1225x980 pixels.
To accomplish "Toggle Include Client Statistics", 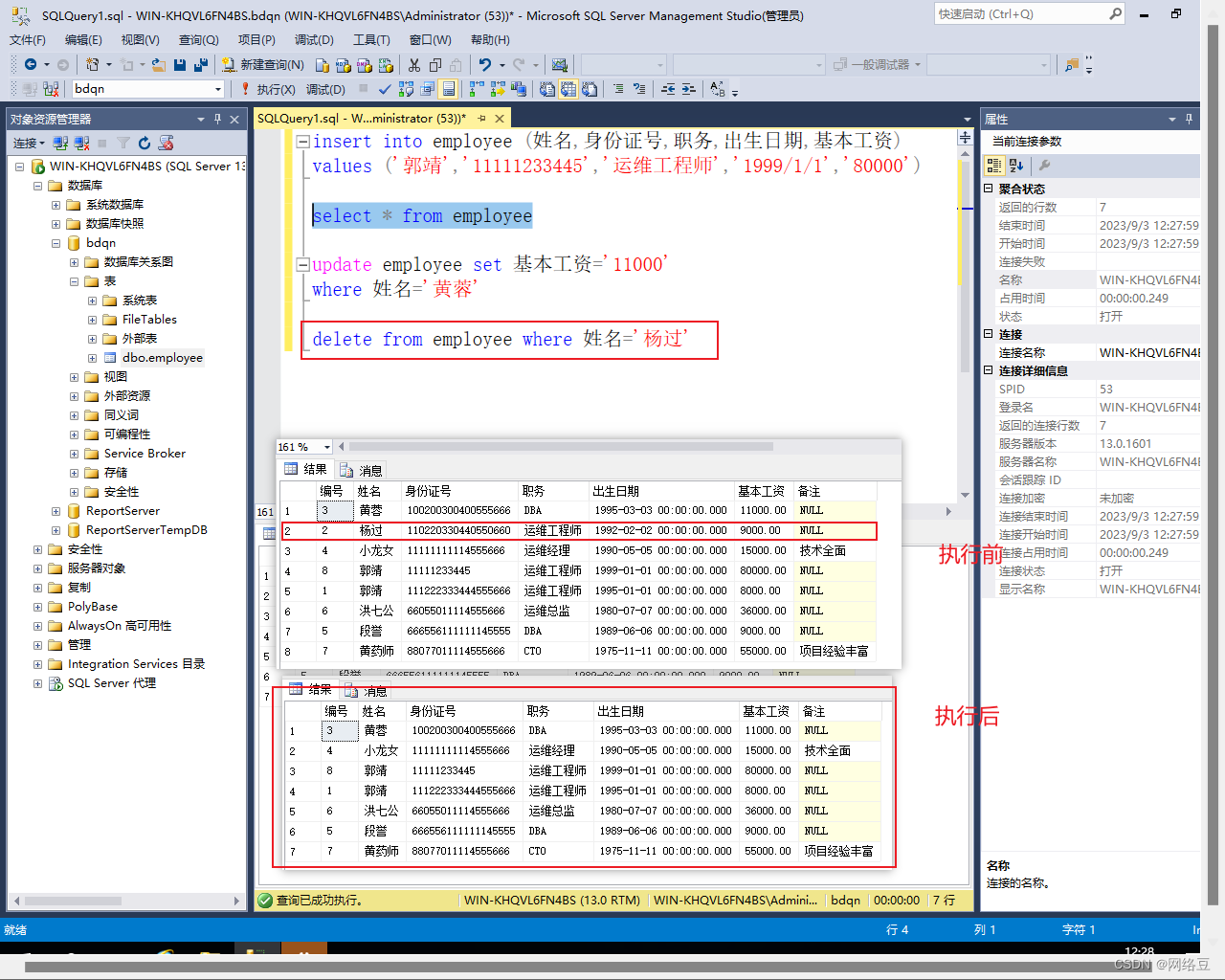I will [x=518, y=89].
